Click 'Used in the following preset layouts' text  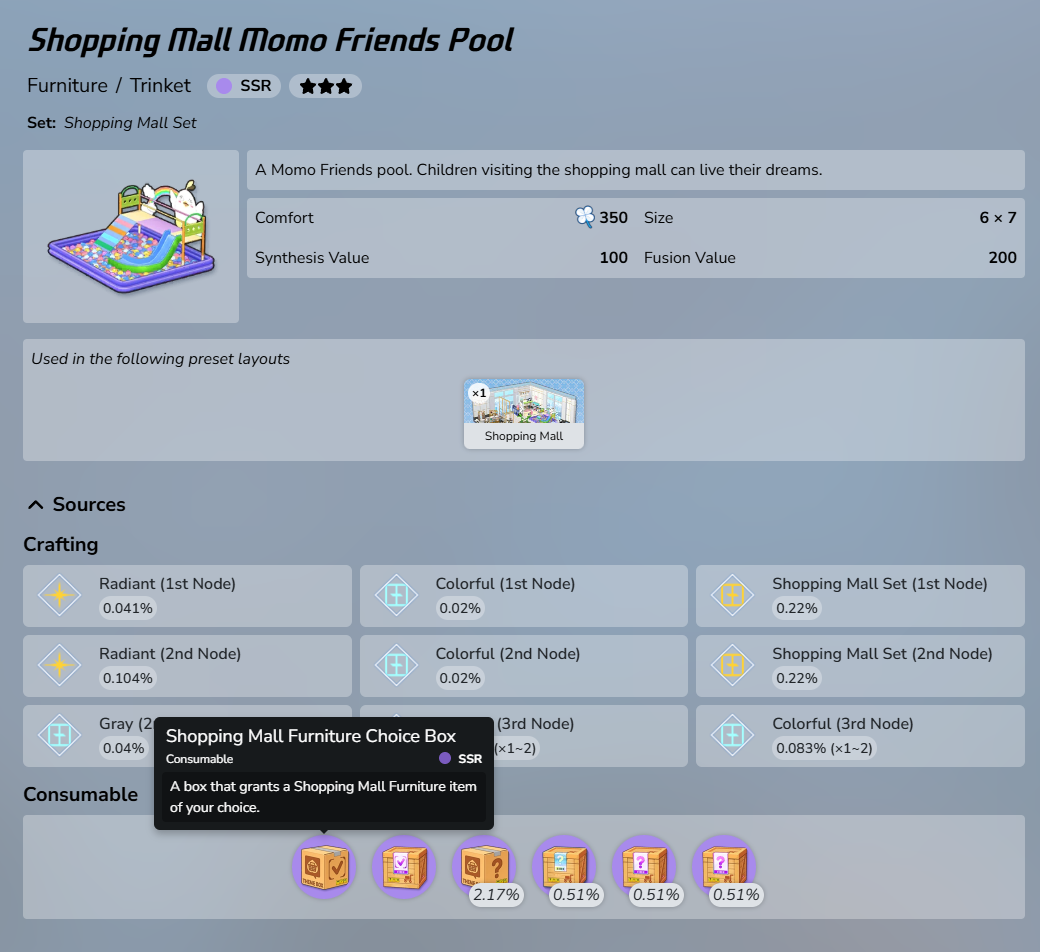click(161, 359)
